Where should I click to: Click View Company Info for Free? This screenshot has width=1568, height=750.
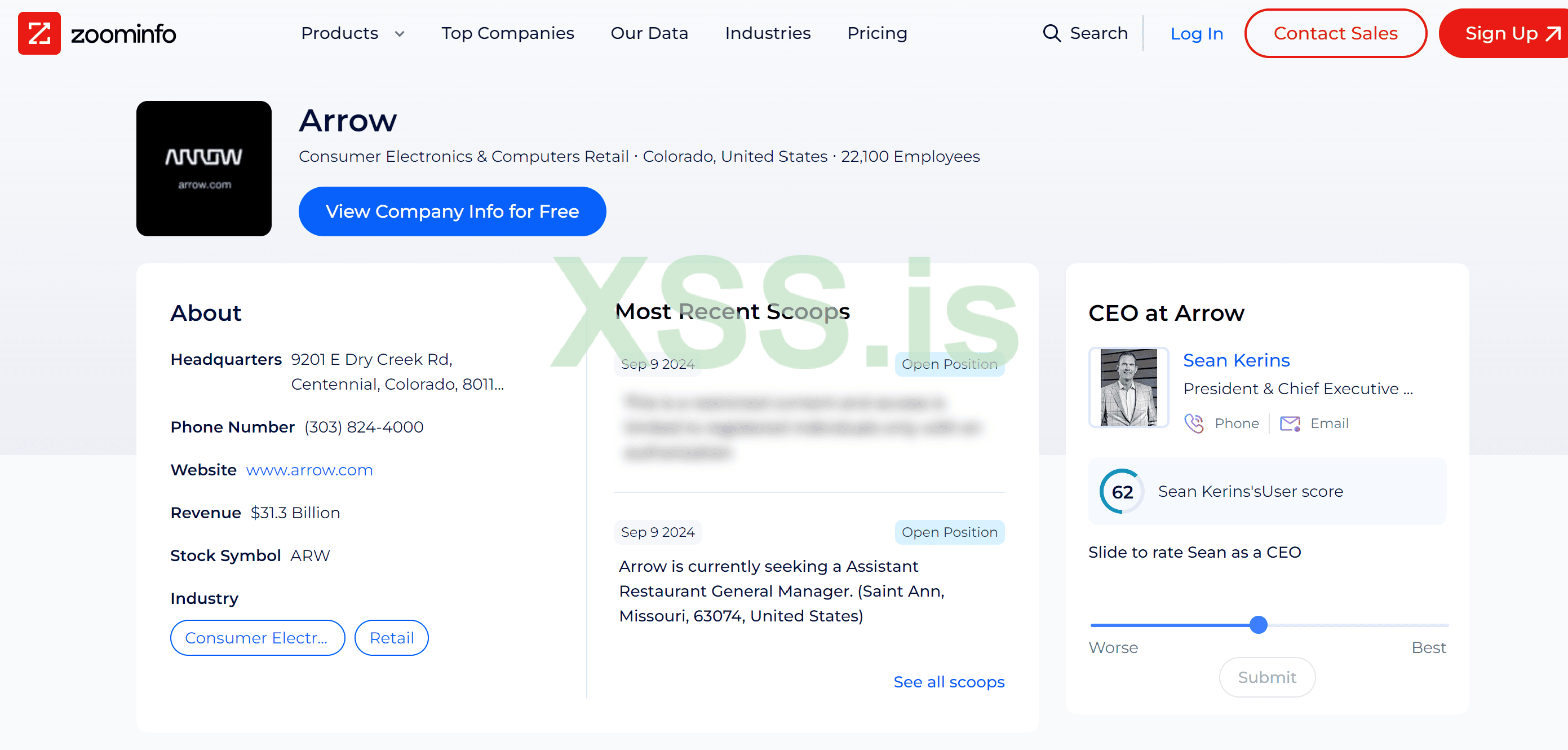(451, 211)
